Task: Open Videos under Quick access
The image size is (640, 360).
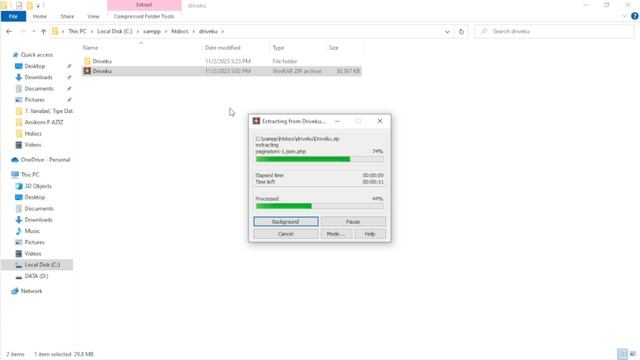Action: [33, 145]
